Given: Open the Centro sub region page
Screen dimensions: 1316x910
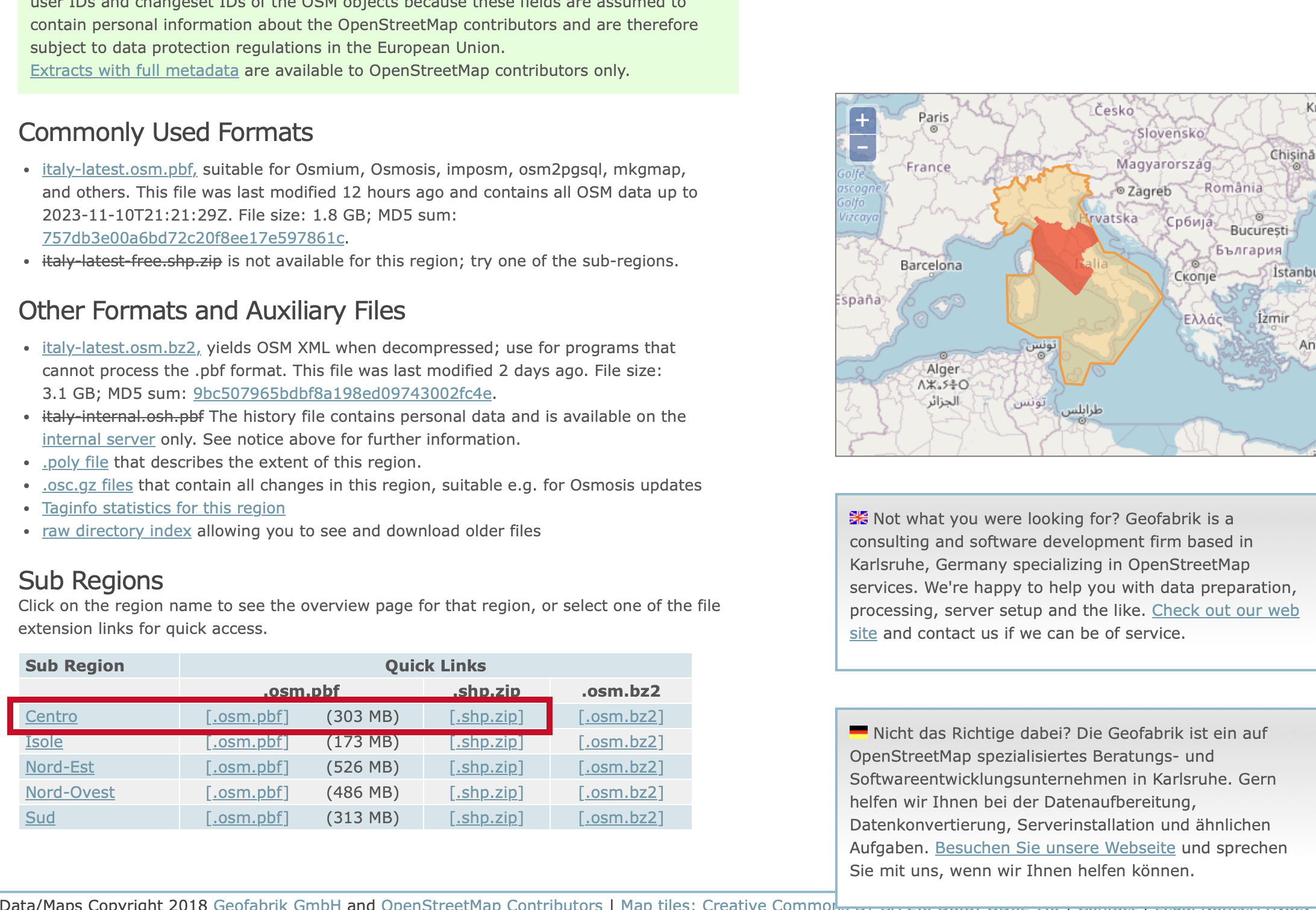Looking at the screenshot, I should [x=51, y=717].
